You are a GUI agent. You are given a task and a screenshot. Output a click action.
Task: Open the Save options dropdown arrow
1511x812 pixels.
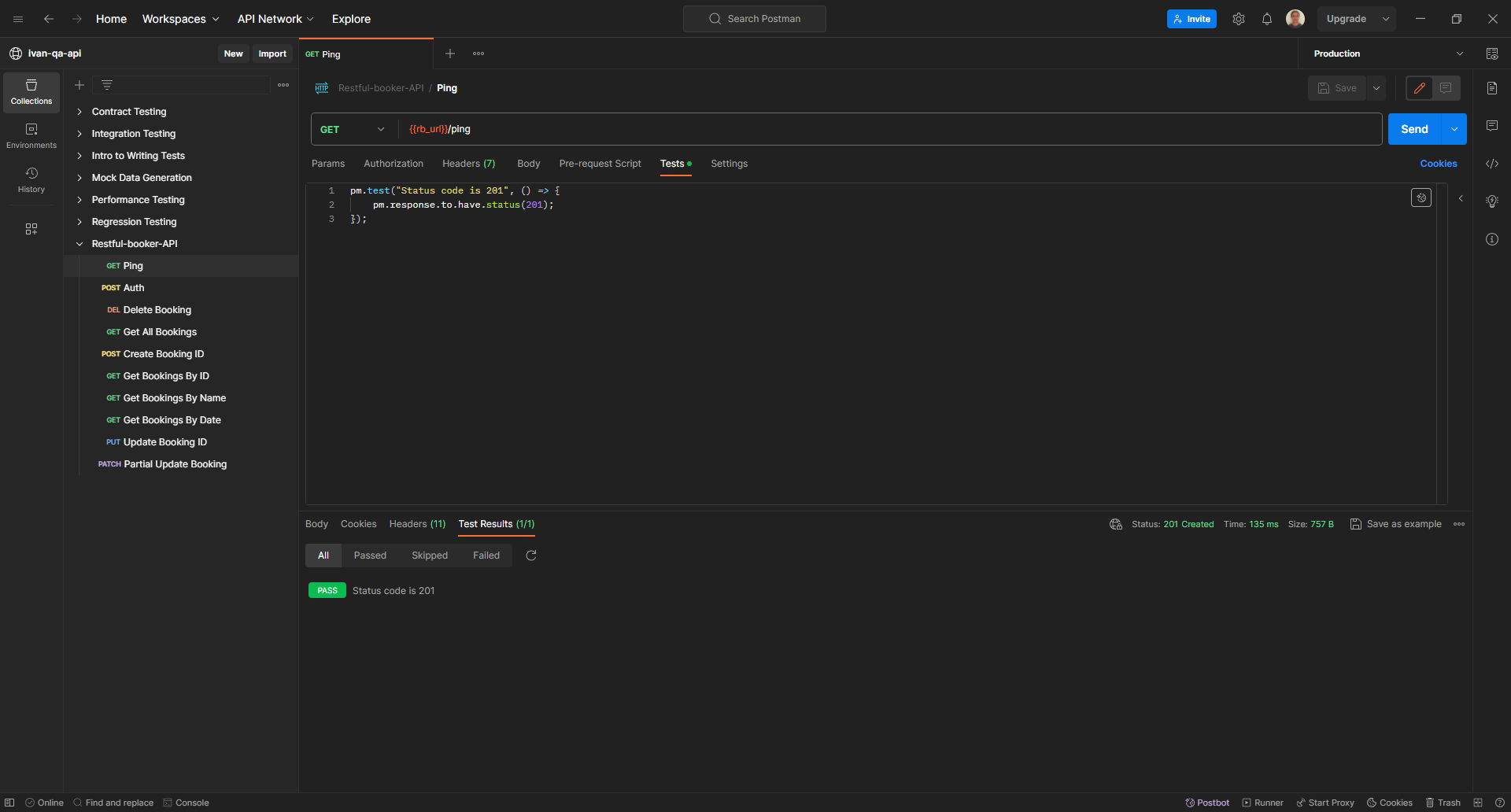(1376, 88)
